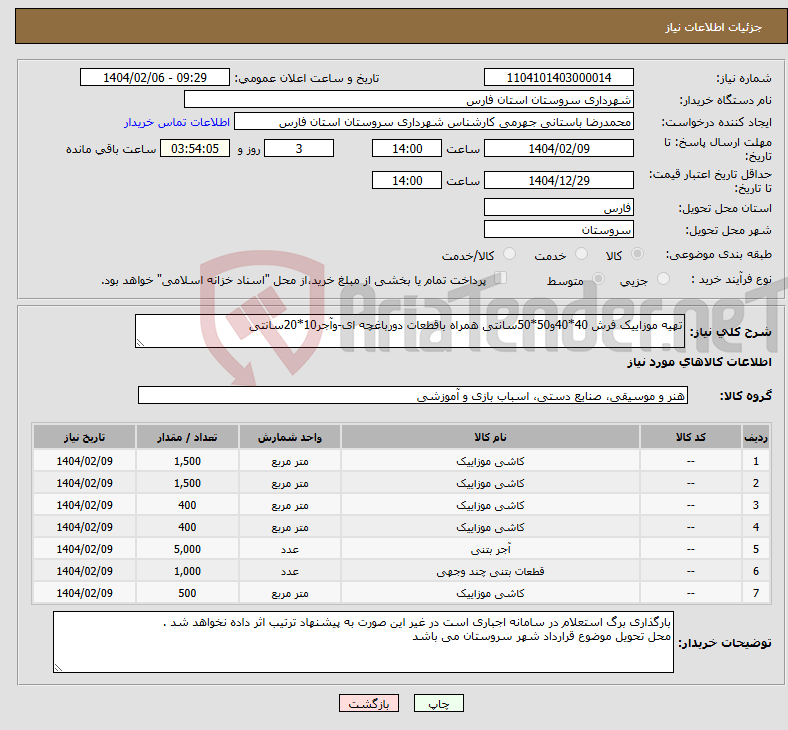This screenshot has width=788, height=730.
Task: Click the کد کالا column header
Action: click(x=691, y=437)
